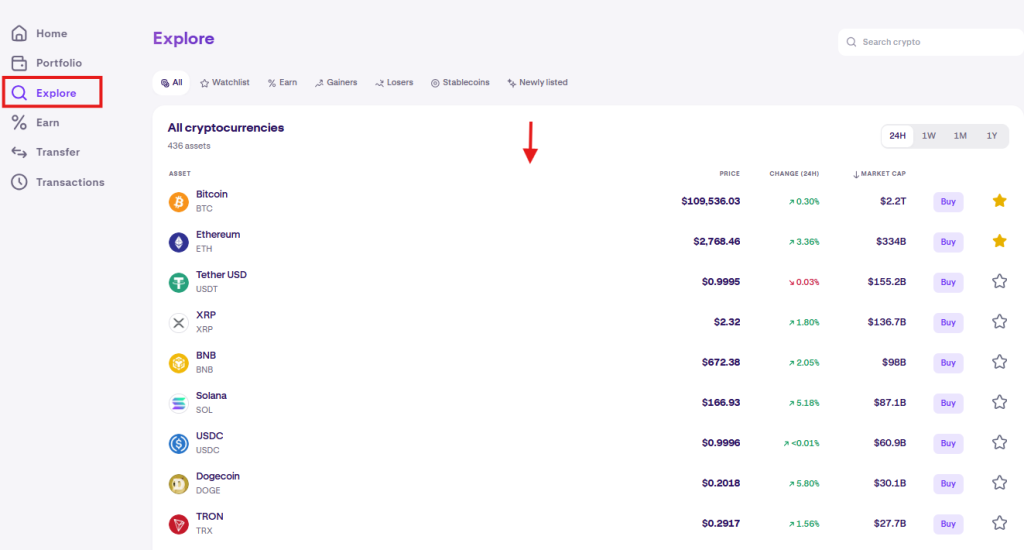Click the Home house icon

[x=19, y=33]
